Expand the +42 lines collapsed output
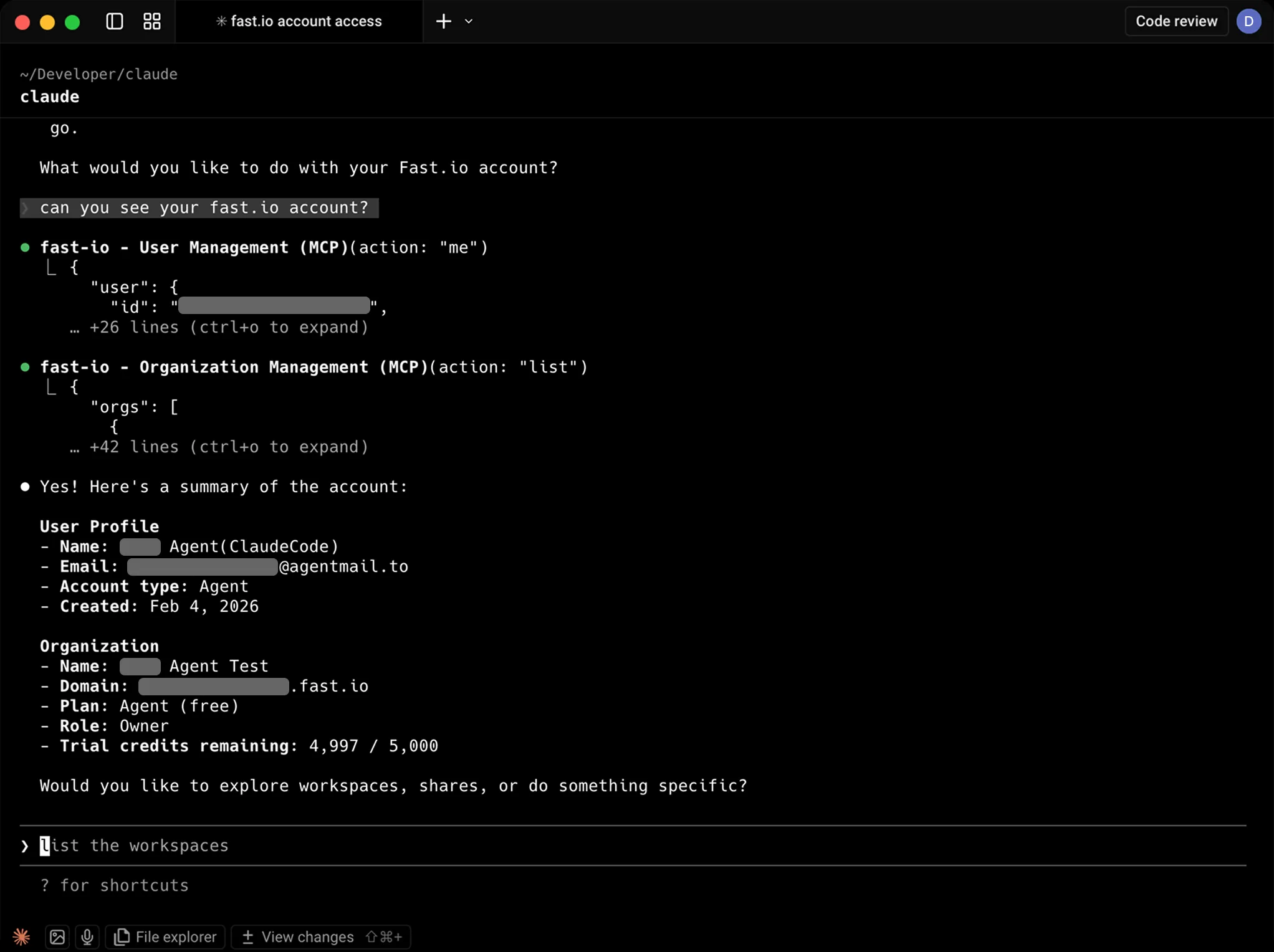Viewport: 1274px width, 952px height. tap(228, 447)
